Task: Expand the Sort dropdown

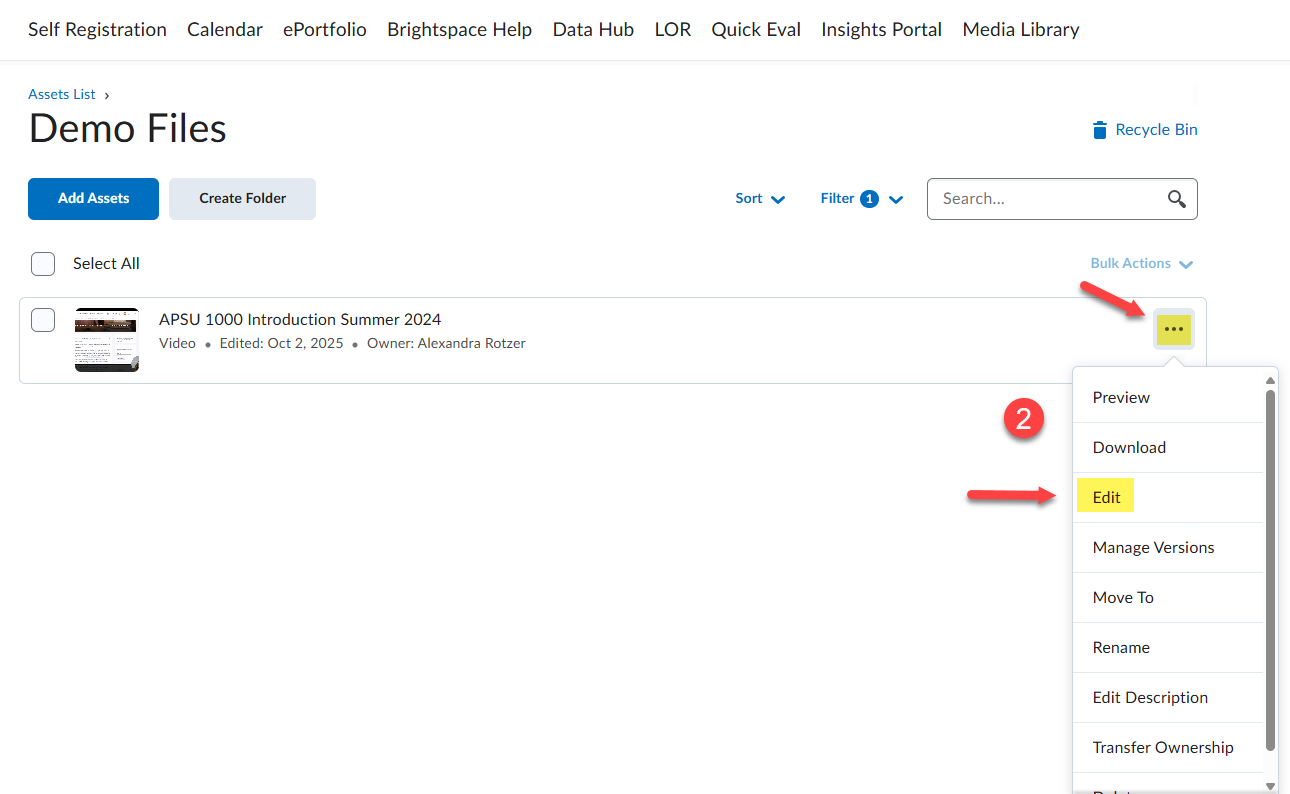Action: [x=760, y=198]
